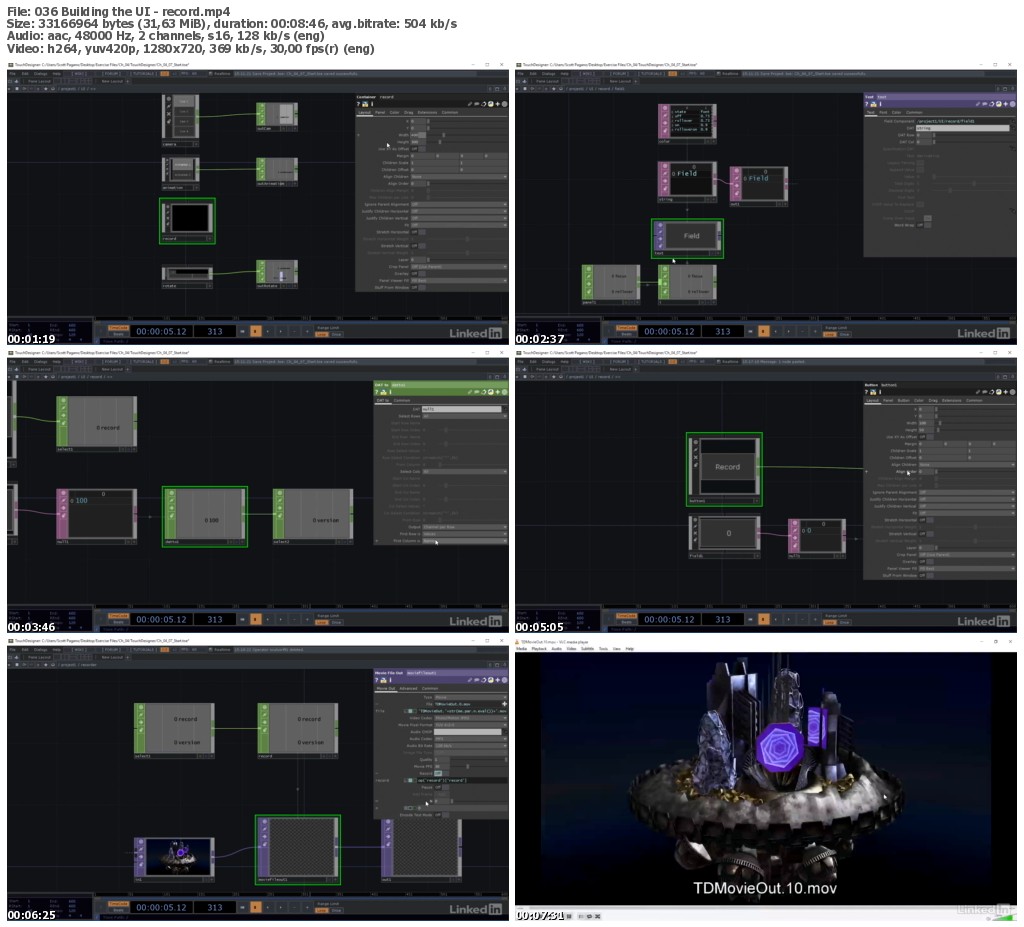Toggle Stretch Horizontal in 00:01:19 frame

pyautogui.click(x=418, y=232)
